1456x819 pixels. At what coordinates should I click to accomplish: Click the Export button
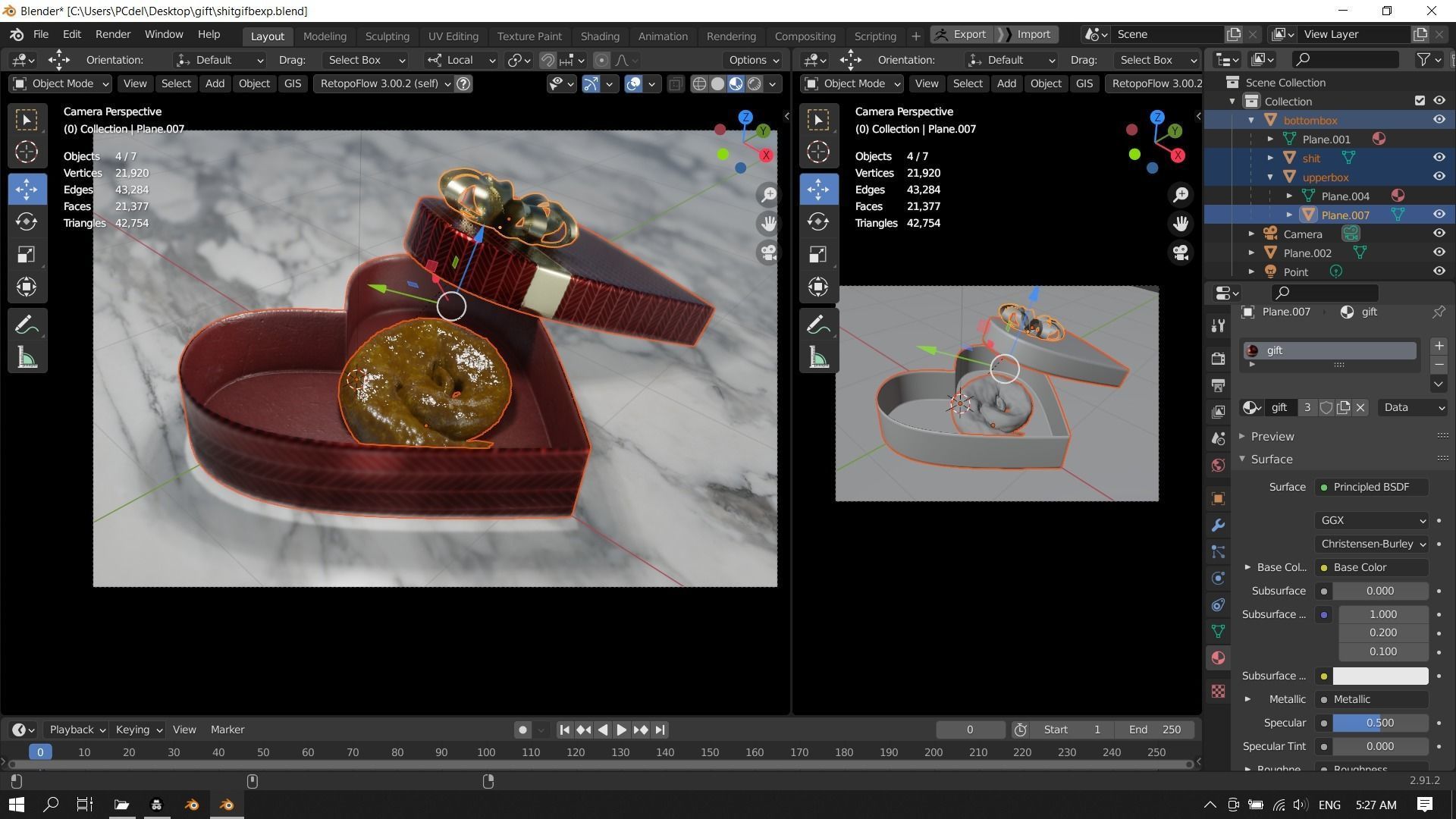pos(962,34)
